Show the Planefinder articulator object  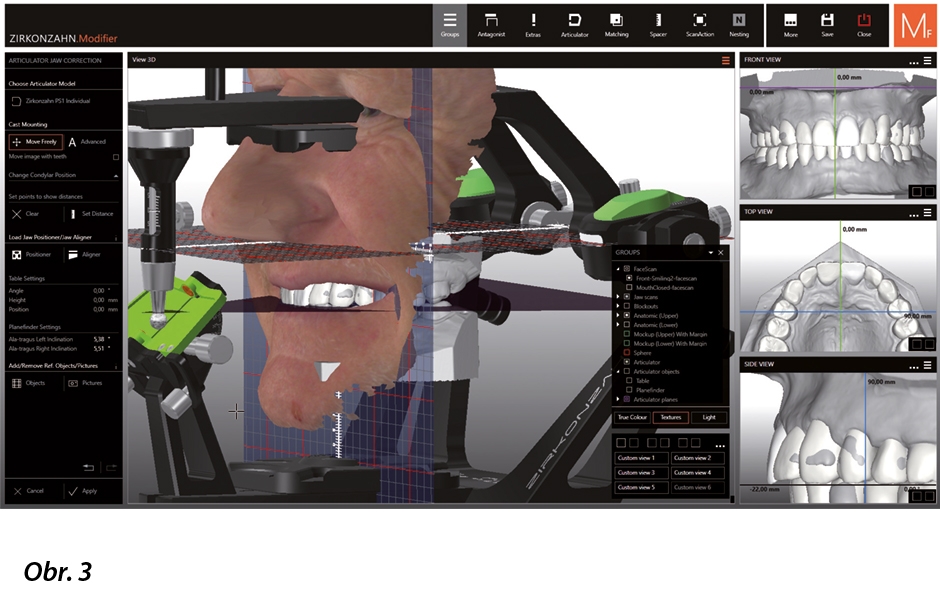tap(629, 390)
